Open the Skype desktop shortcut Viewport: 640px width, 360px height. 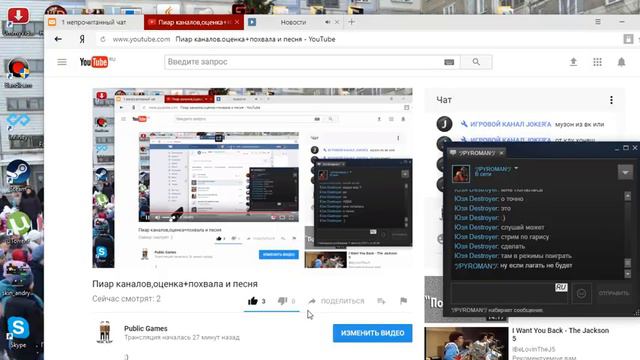[18, 332]
